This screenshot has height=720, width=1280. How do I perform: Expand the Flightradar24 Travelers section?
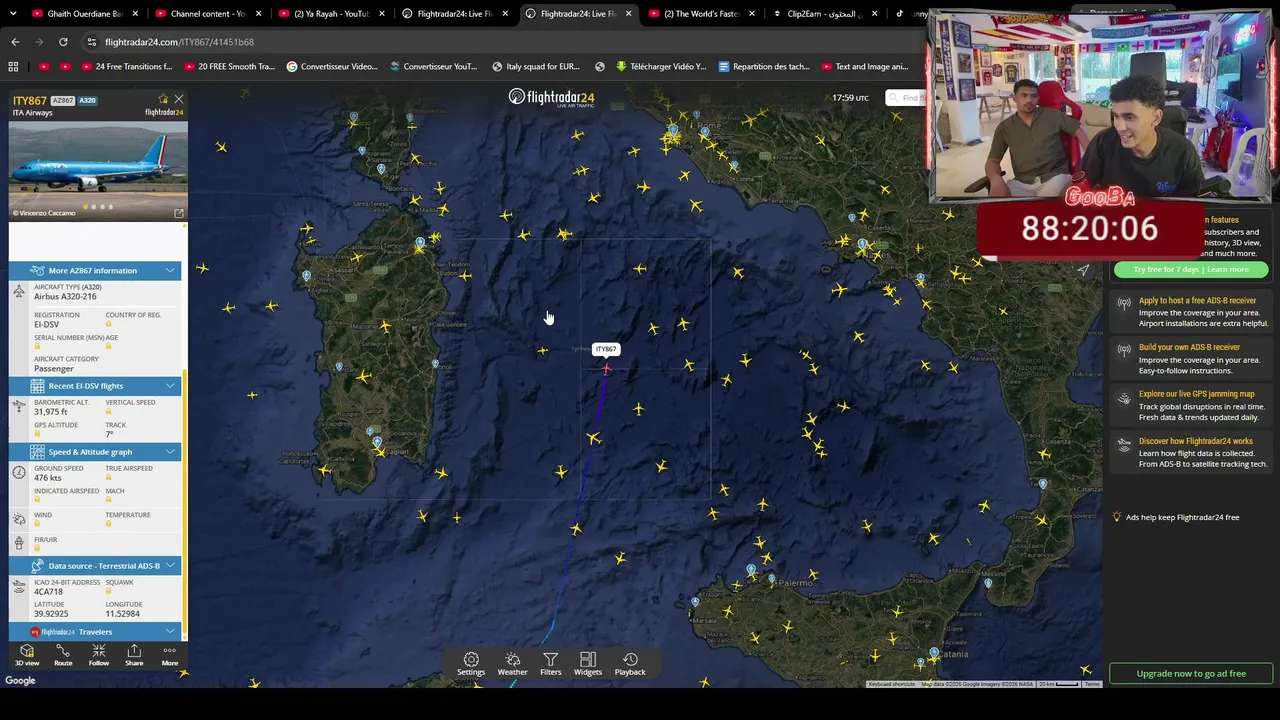pos(96,632)
